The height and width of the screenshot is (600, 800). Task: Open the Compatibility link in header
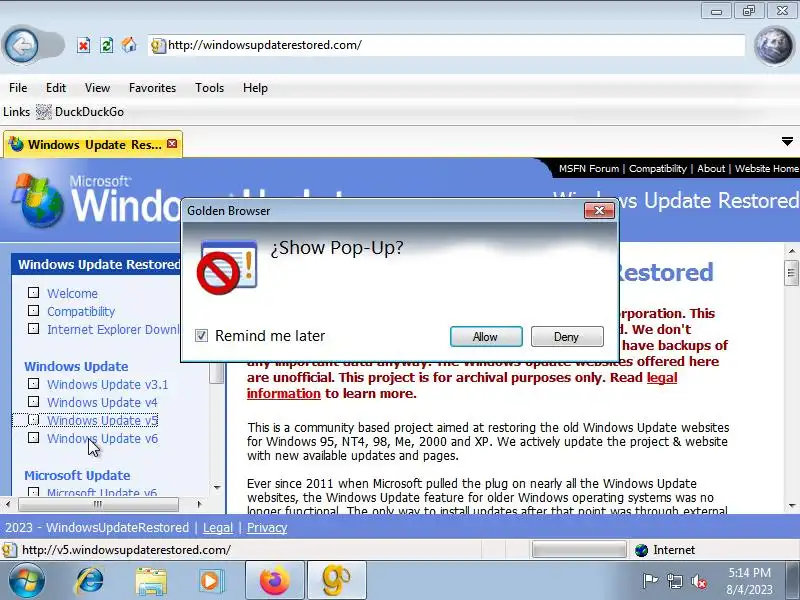tap(658, 169)
